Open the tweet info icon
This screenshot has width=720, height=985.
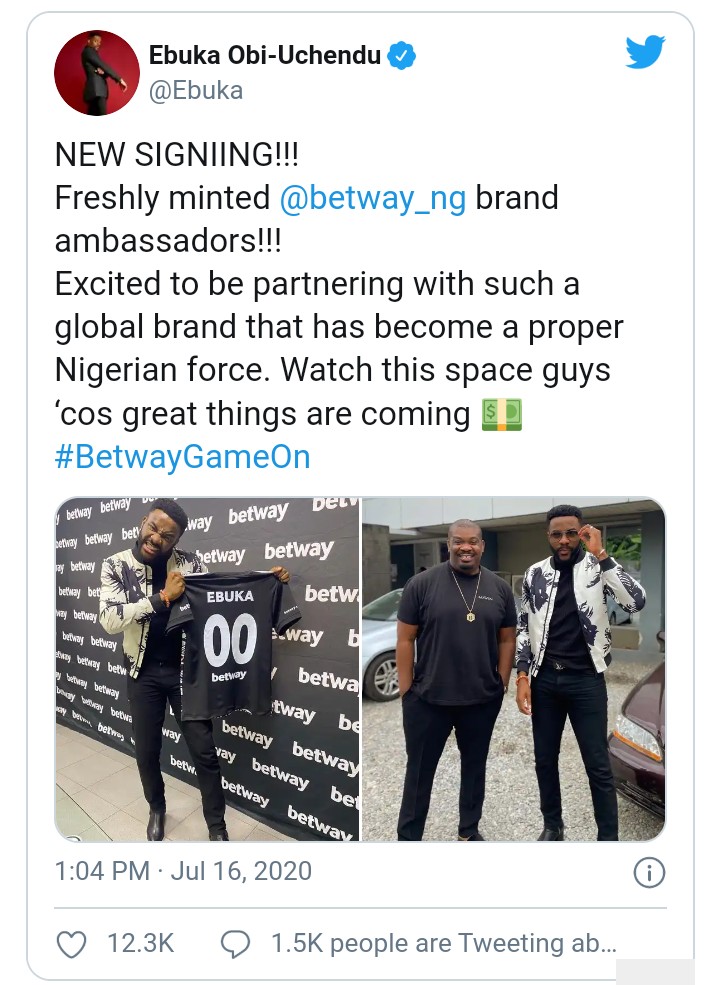pyautogui.click(x=649, y=872)
